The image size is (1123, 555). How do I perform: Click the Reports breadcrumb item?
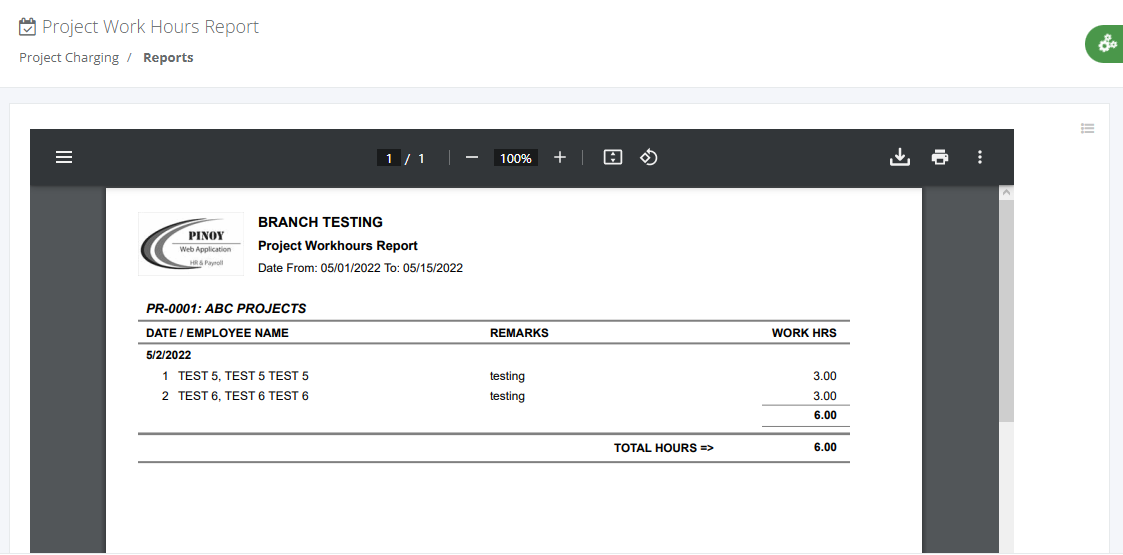coord(168,58)
